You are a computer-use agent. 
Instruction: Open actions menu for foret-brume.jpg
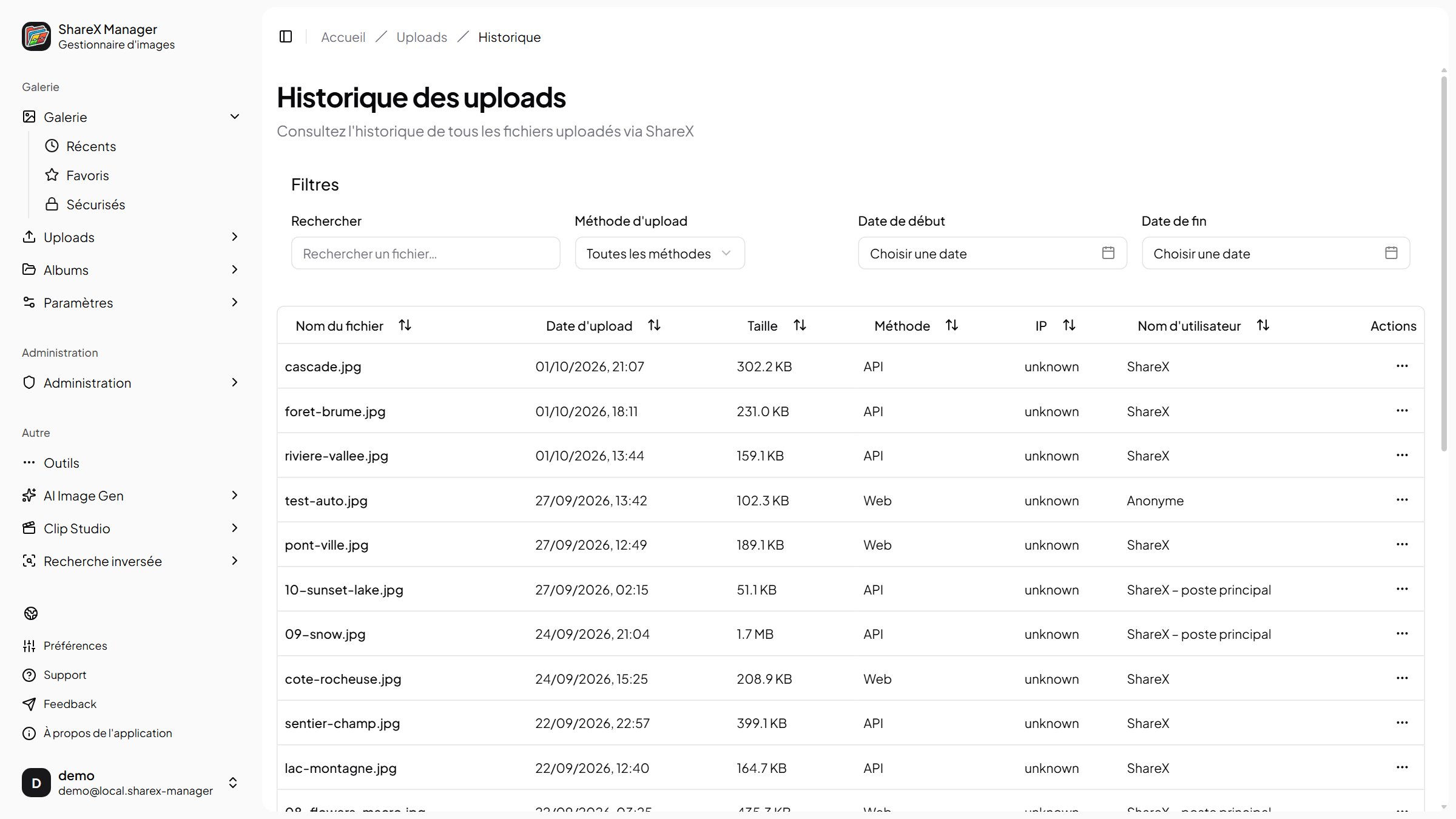coord(1402,411)
